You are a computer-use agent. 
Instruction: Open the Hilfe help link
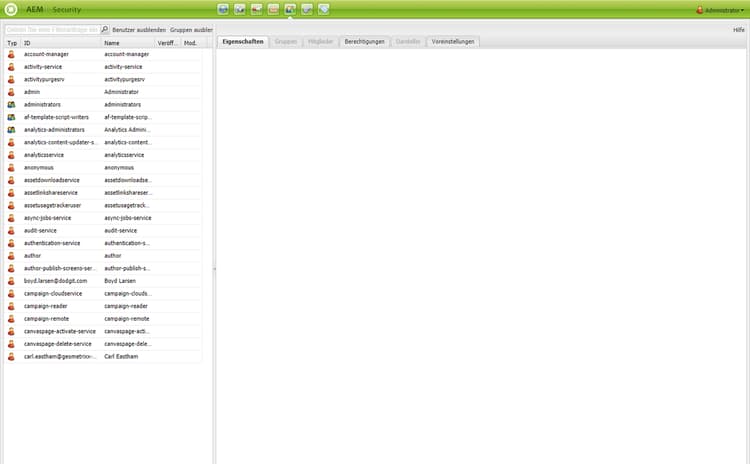pyautogui.click(x=739, y=30)
